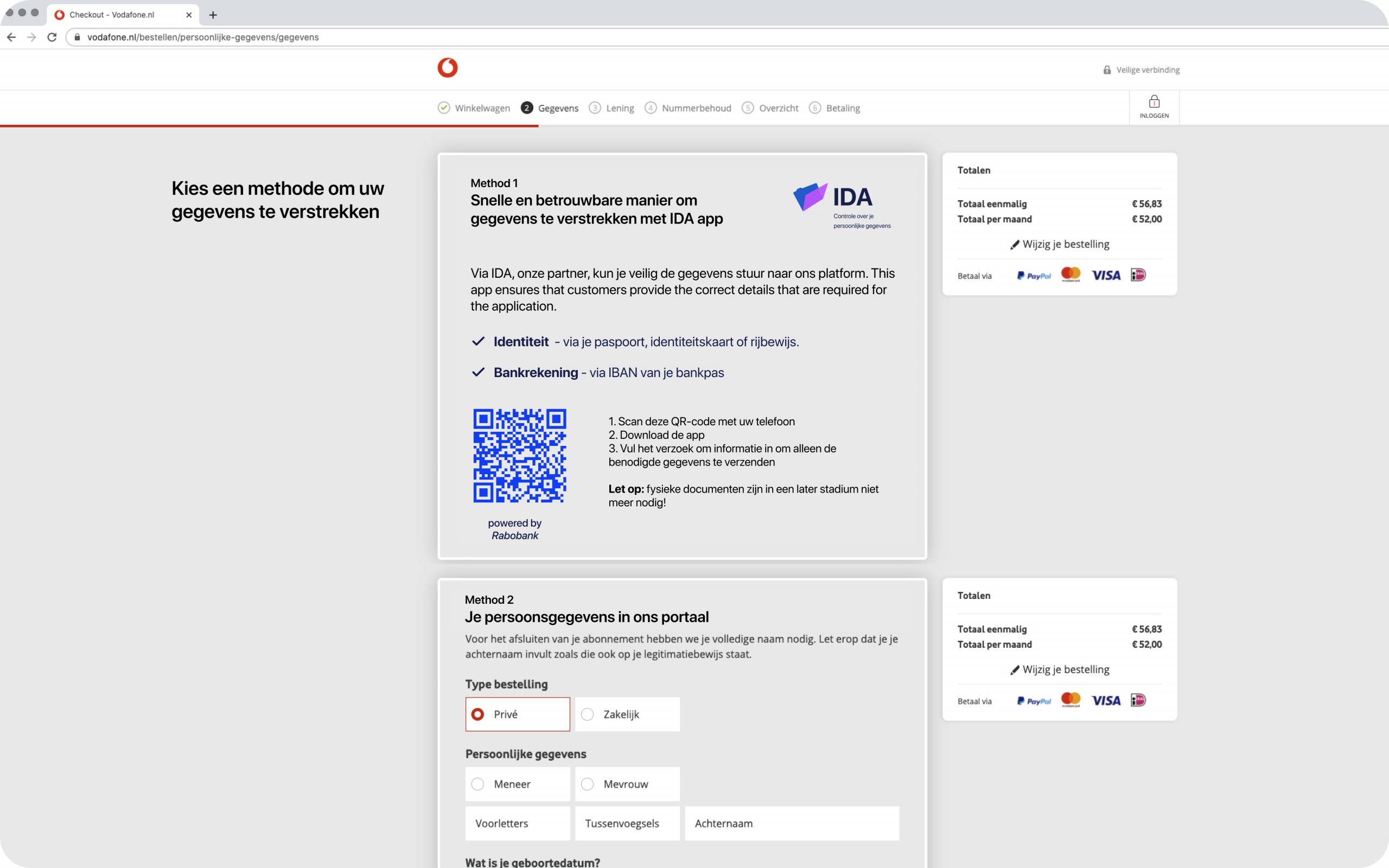Image resolution: width=1389 pixels, height=868 pixels.
Task: Click the address bar padlock icon
Action: 77,37
